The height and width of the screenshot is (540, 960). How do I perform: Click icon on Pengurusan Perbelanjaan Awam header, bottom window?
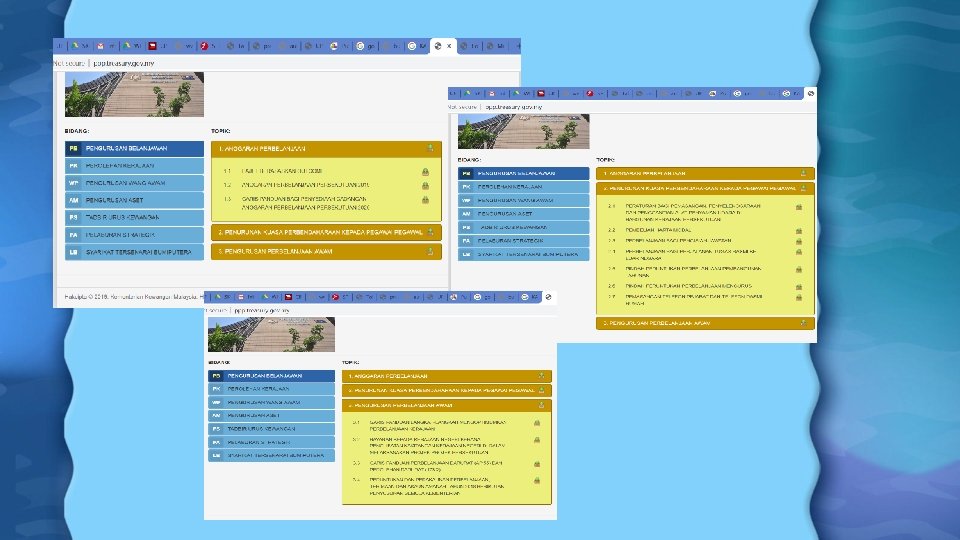tap(541, 405)
